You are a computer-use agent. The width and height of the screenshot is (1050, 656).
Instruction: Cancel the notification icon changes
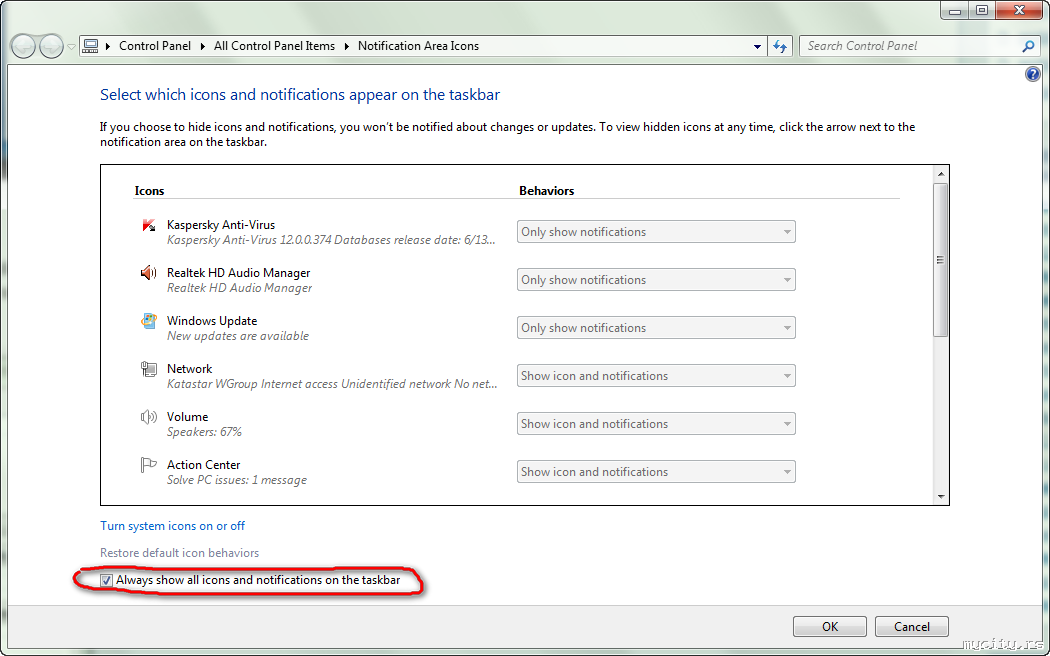911,627
